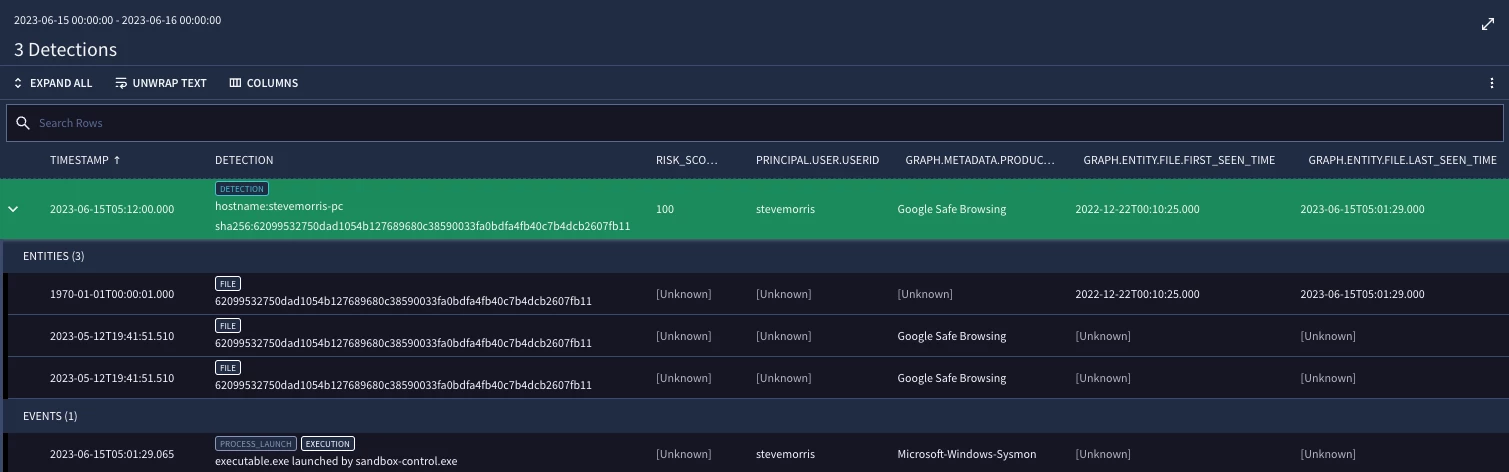
Task: Click the GRAPH.METADATA.PRODUC... column header
Action: 980,160
